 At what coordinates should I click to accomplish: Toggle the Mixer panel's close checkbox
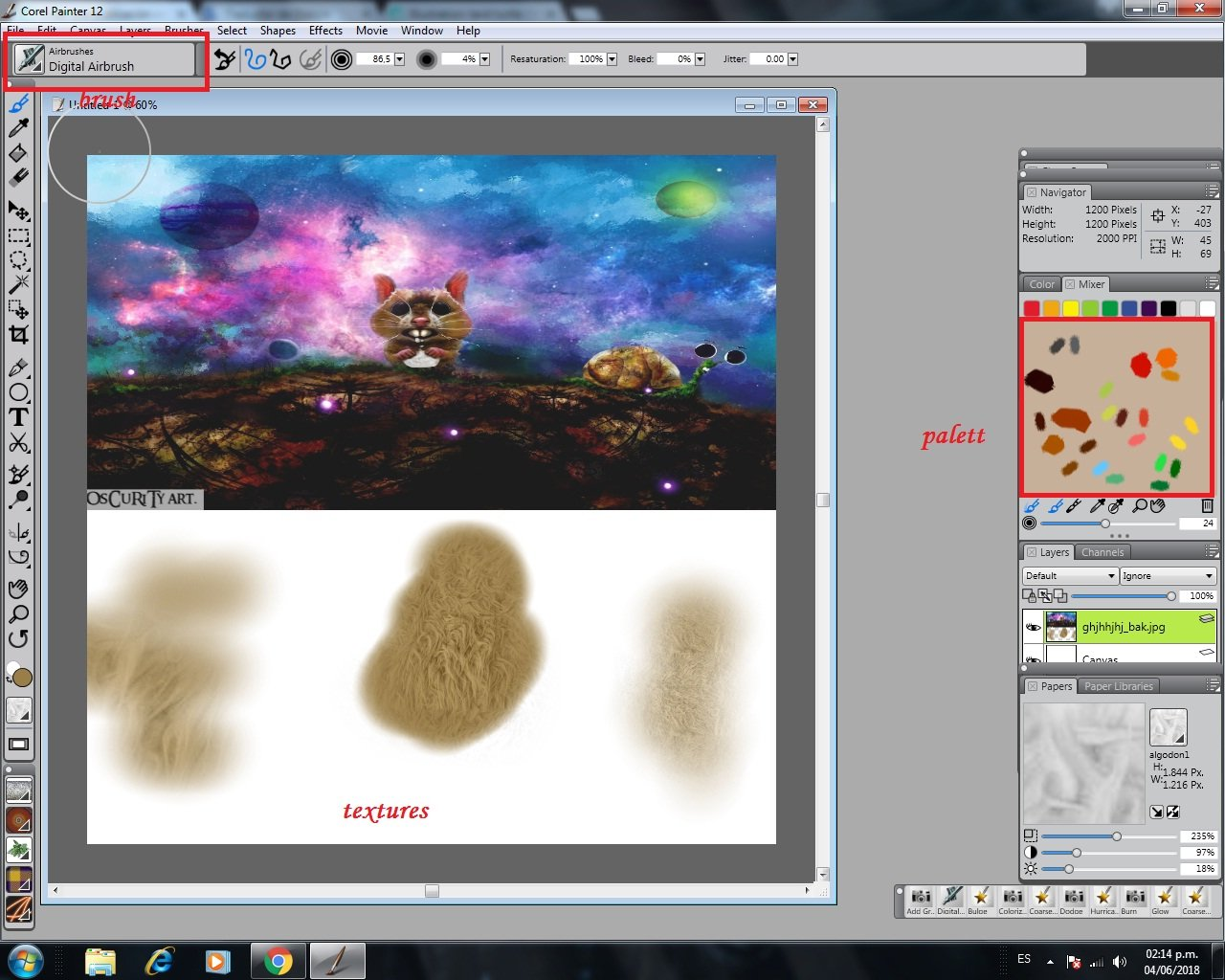(x=1070, y=284)
